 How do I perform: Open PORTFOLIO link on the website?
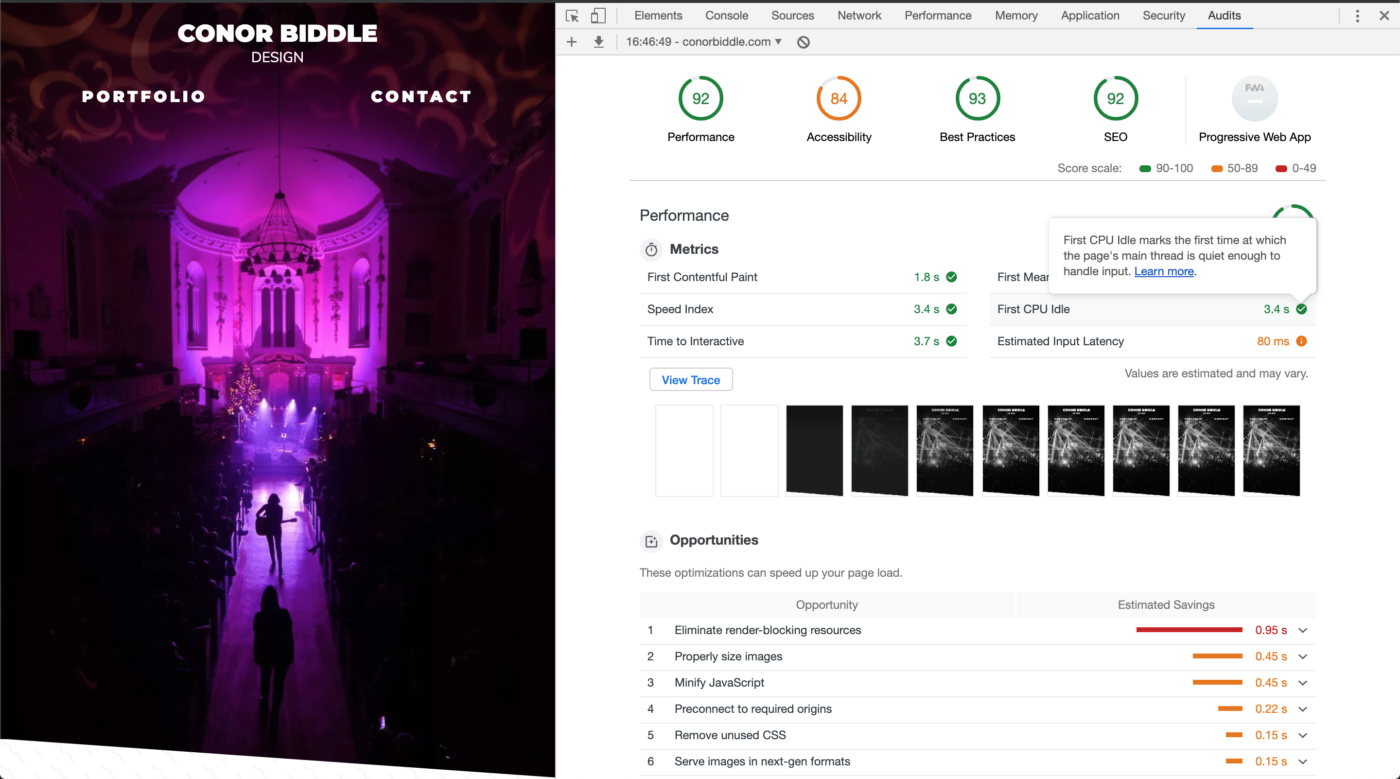[144, 97]
